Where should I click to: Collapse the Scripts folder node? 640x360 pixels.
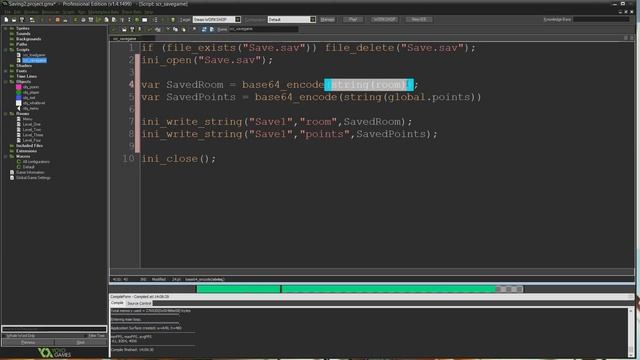click(x=6, y=50)
